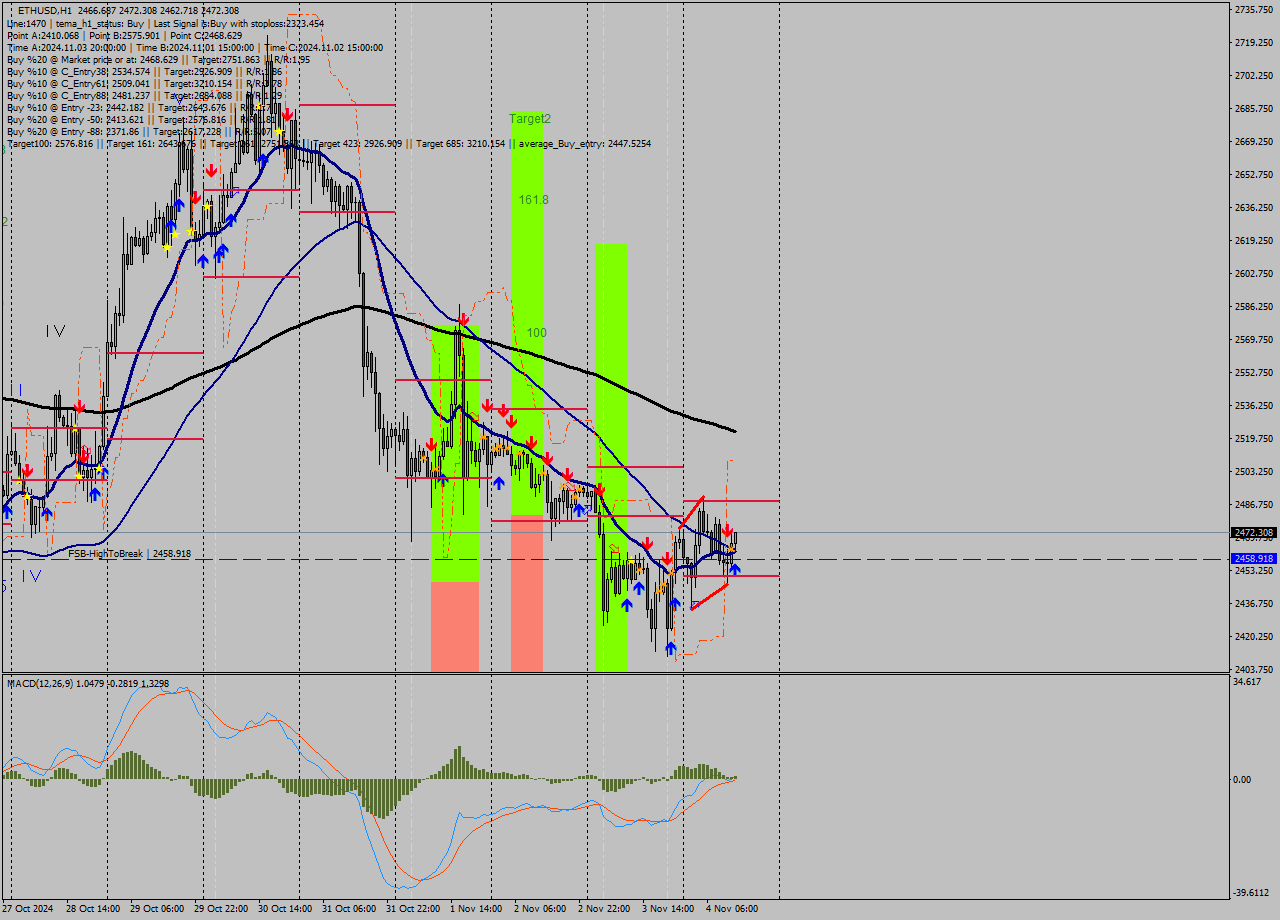Click the 2669.250 price axis label
The width and height of the screenshot is (1280, 920).
pyautogui.click(x=1253, y=141)
